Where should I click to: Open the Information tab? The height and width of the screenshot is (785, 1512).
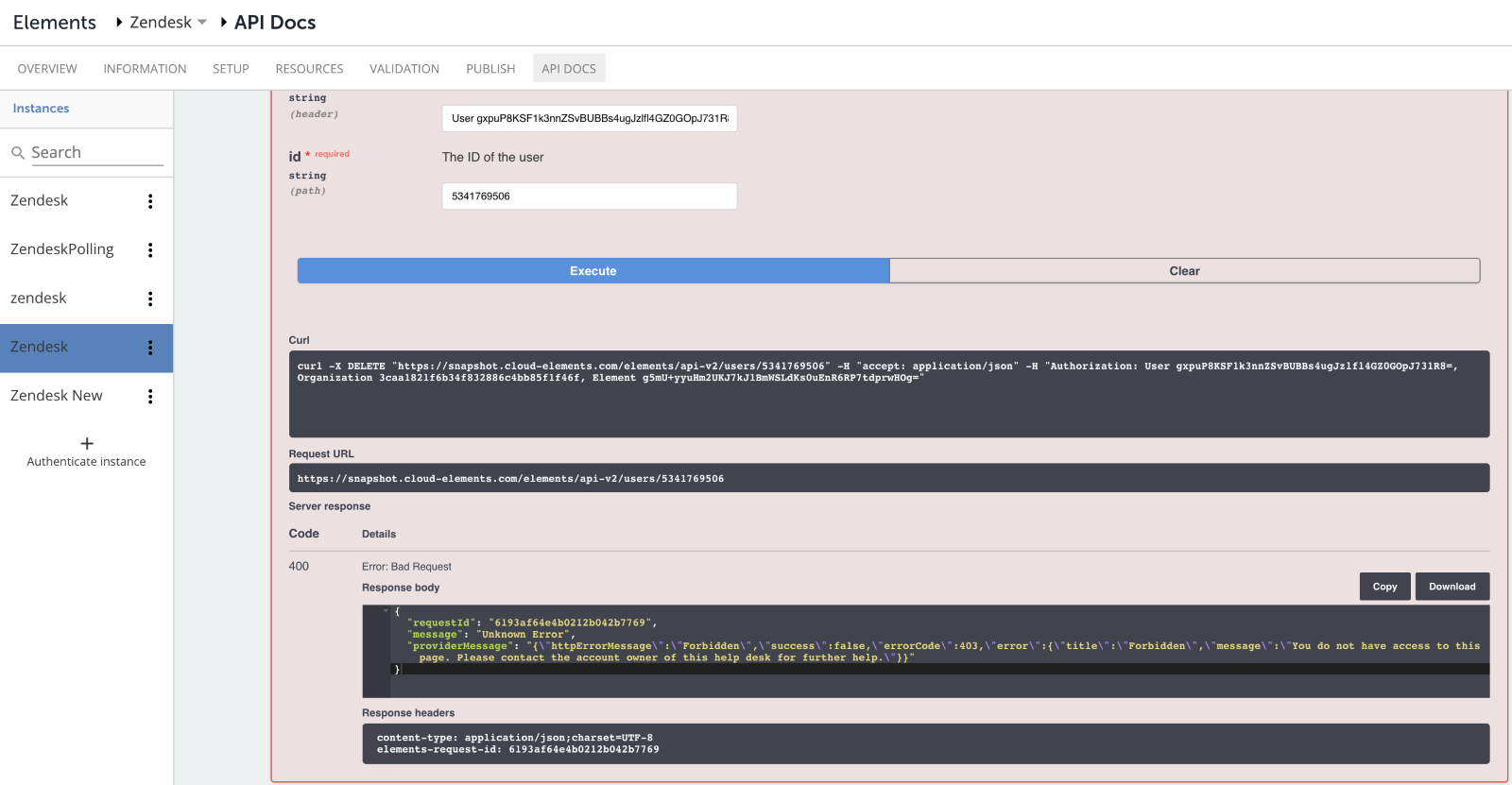point(145,69)
